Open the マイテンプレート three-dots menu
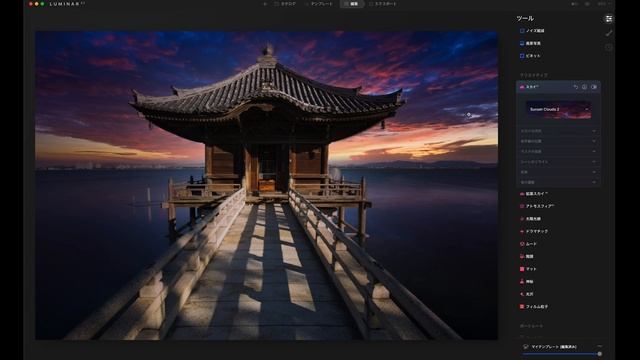640x360 pixels. (x=600, y=347)
